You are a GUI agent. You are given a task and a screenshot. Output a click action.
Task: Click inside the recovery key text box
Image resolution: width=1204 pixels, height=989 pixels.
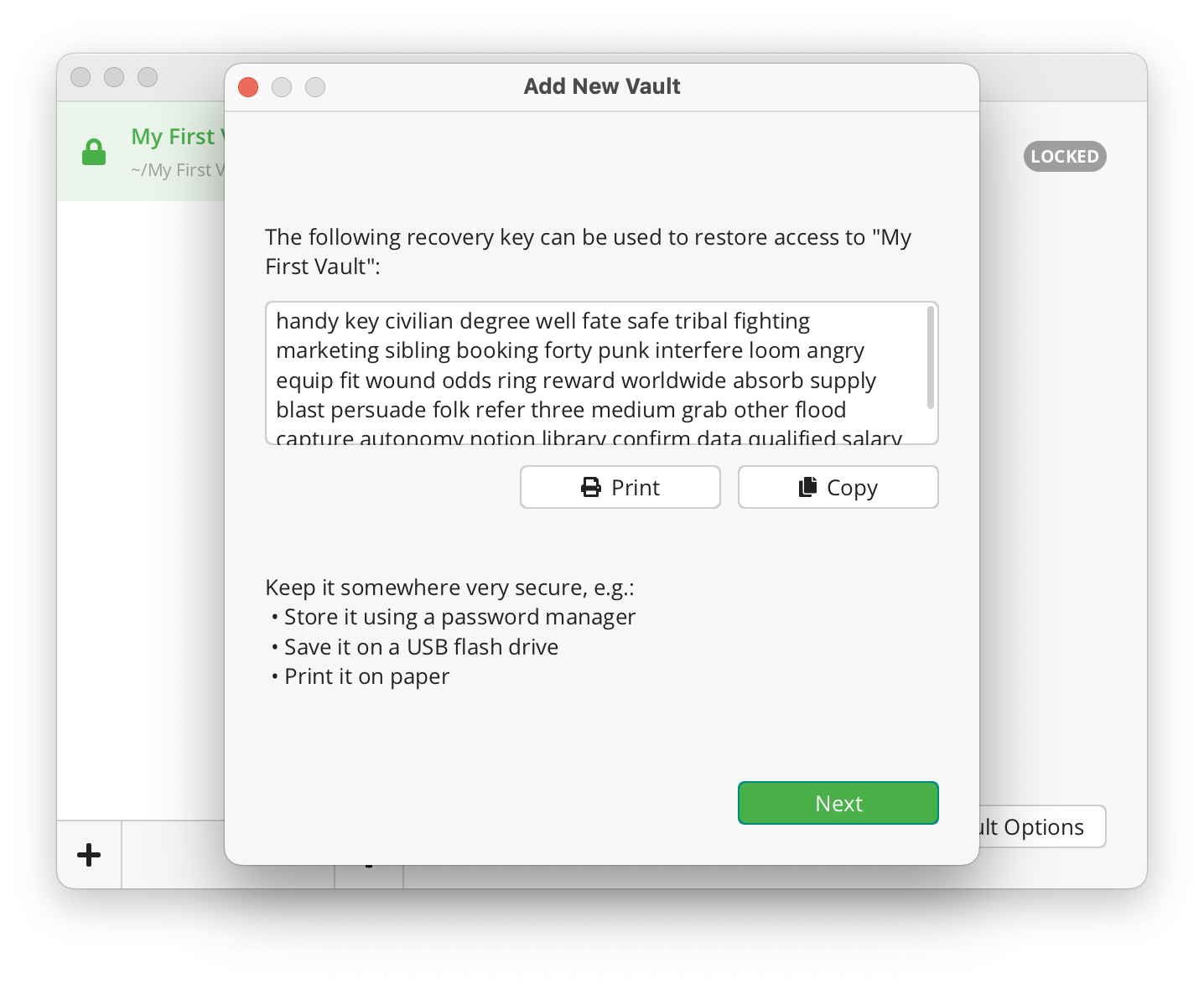tap(601, 373)
